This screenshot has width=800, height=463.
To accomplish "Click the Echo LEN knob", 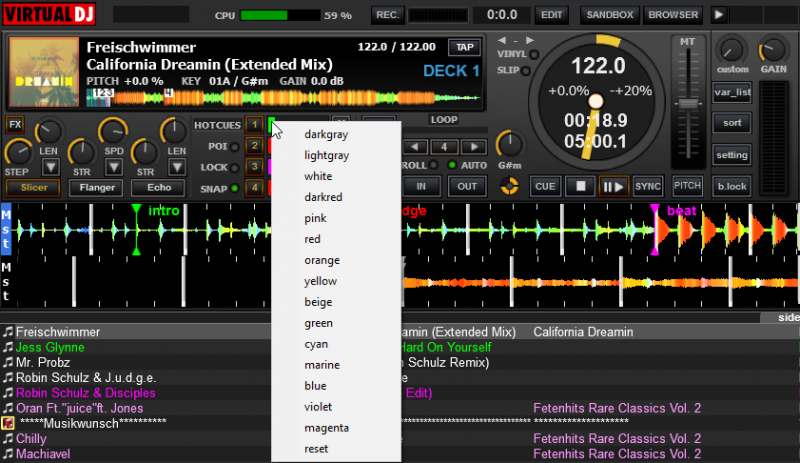I will [174, 132].
